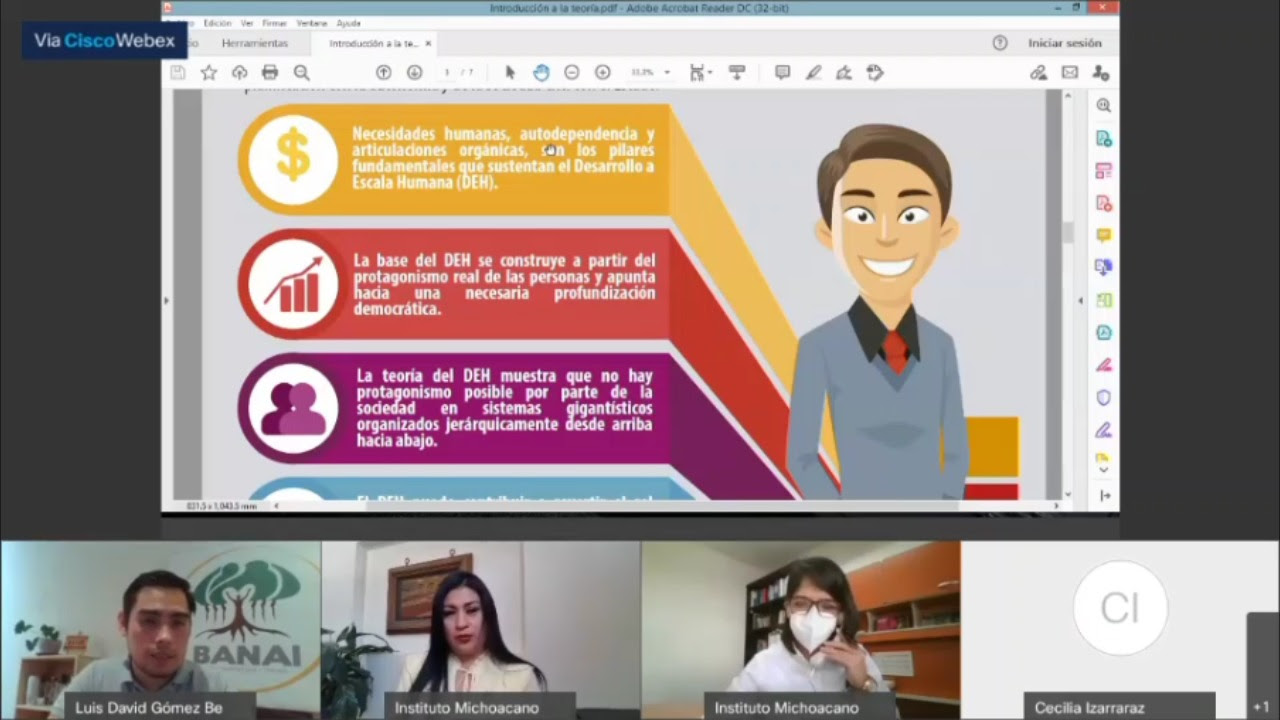Open the Edición menu
Image resolution: width=1280 pixels, height=720 pixels.
click(217, 23)
